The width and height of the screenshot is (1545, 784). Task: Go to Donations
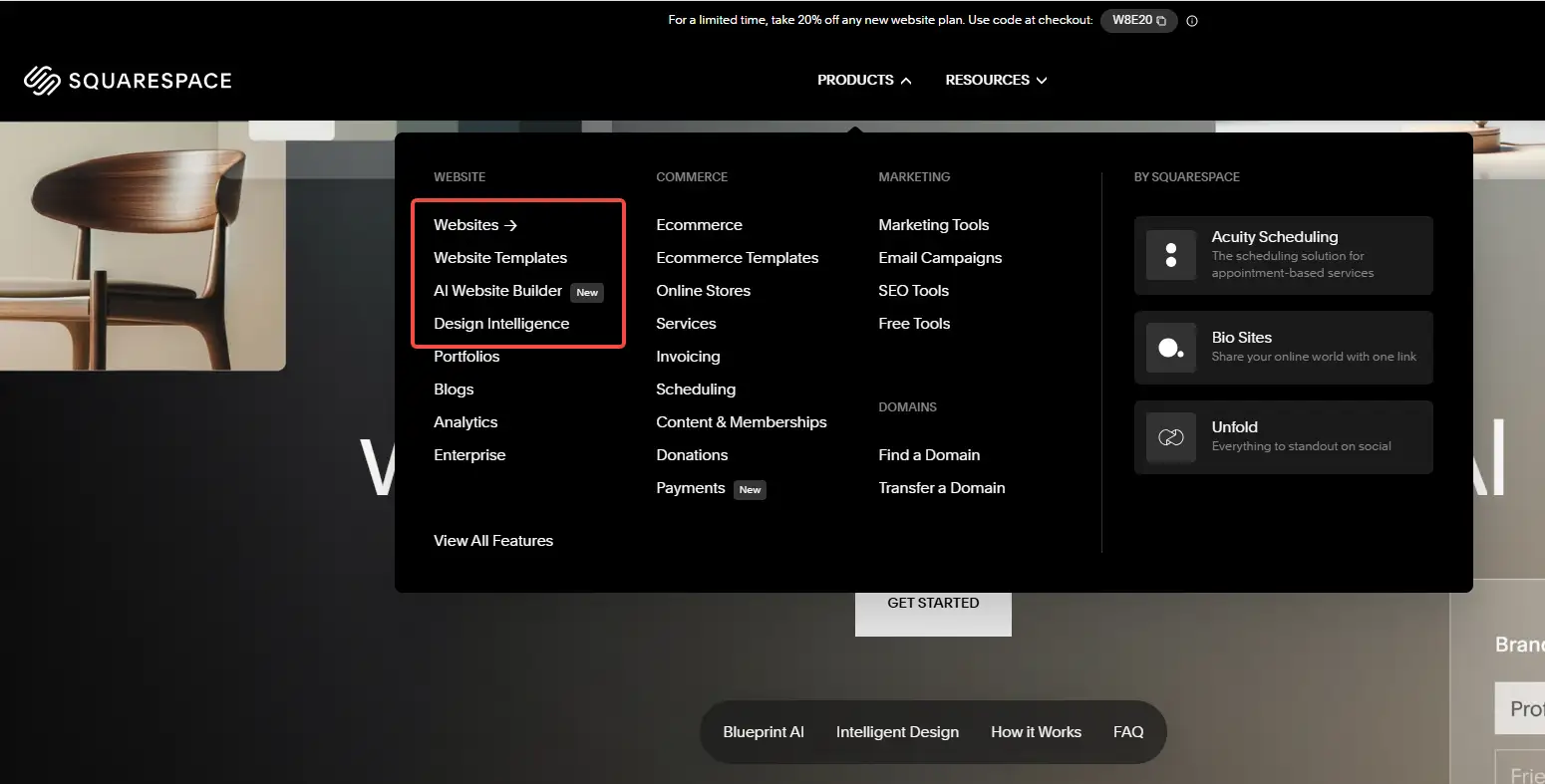pos(692,455)
